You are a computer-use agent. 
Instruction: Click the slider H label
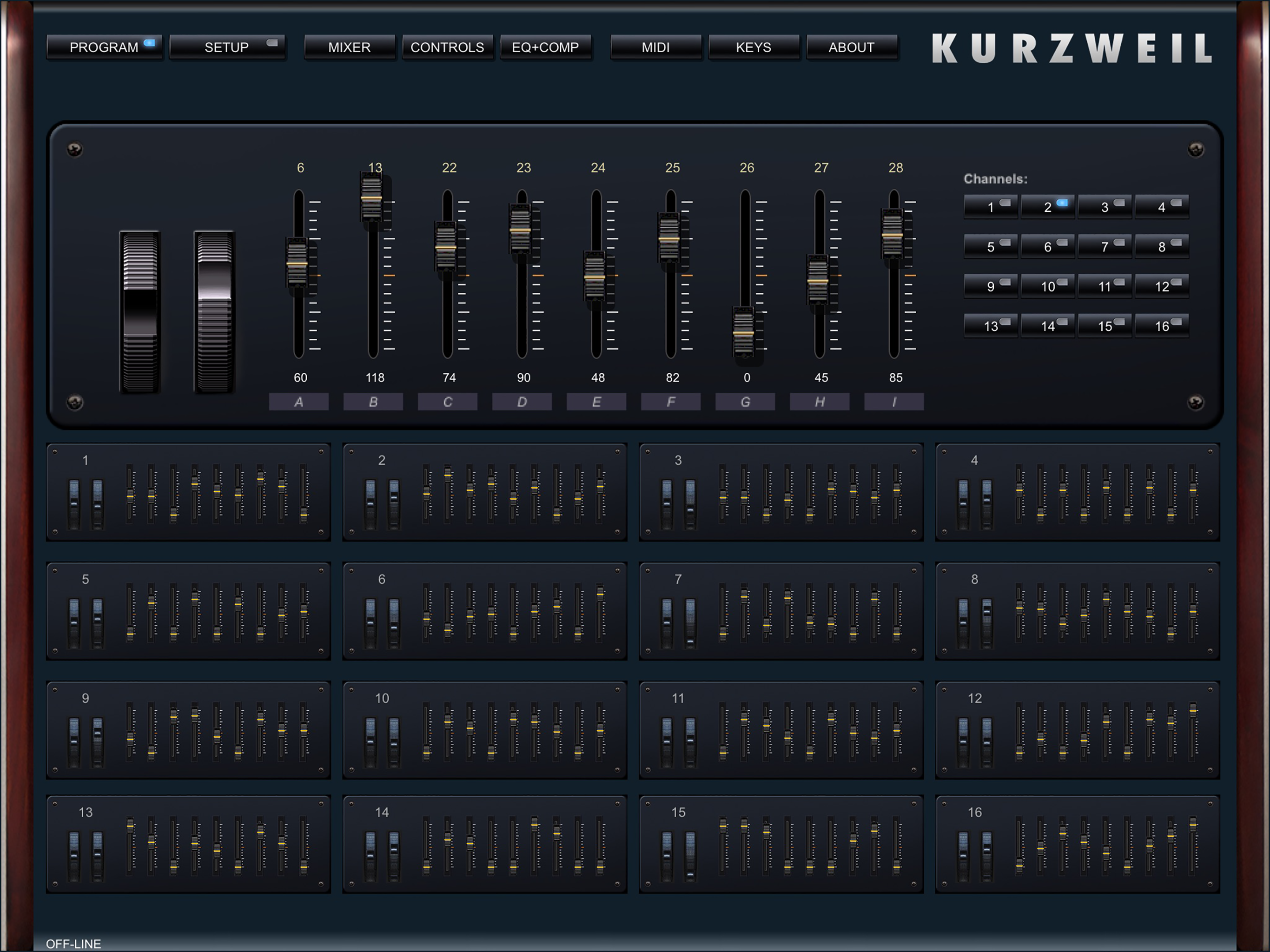[x=819, y=401]
